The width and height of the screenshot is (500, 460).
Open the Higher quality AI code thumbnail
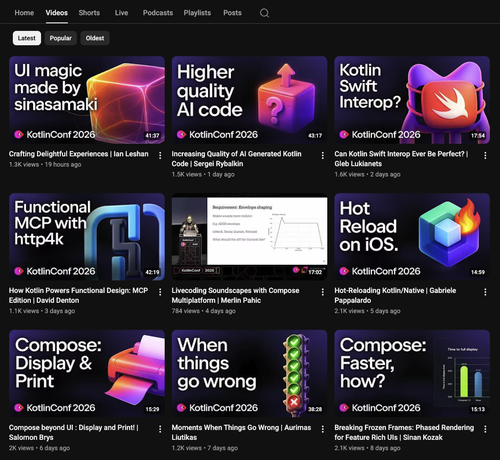[249, 100]
